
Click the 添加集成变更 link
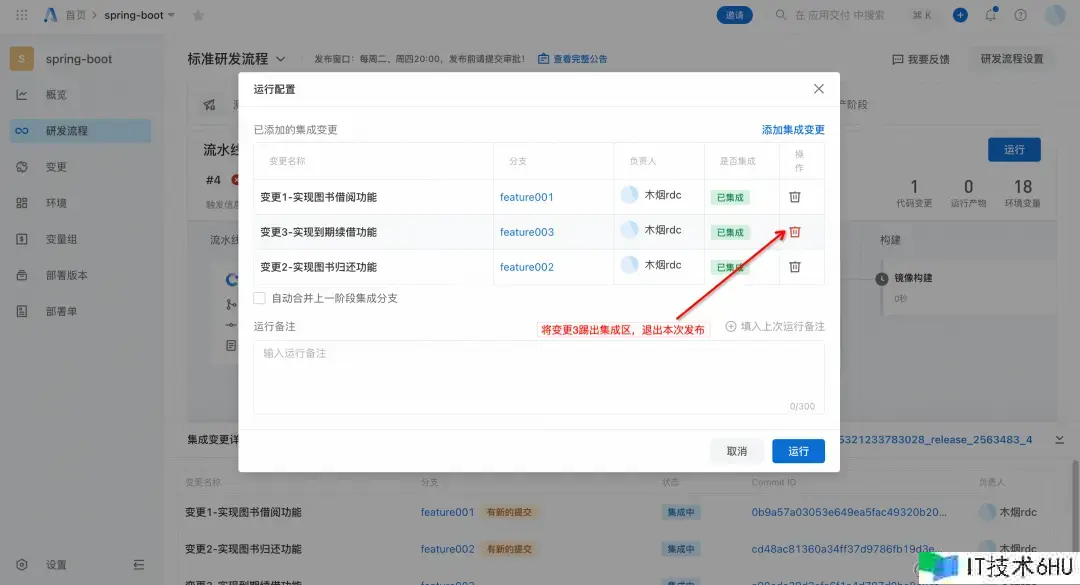(x=793, y=130)
